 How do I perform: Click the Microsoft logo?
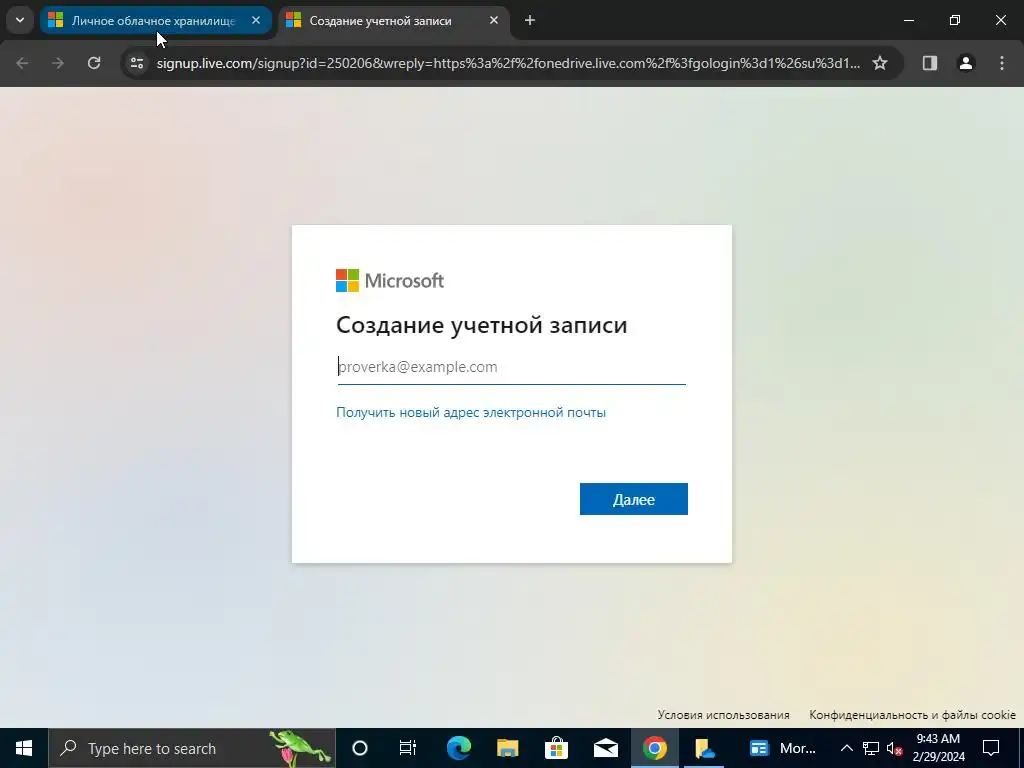[390, 281]
